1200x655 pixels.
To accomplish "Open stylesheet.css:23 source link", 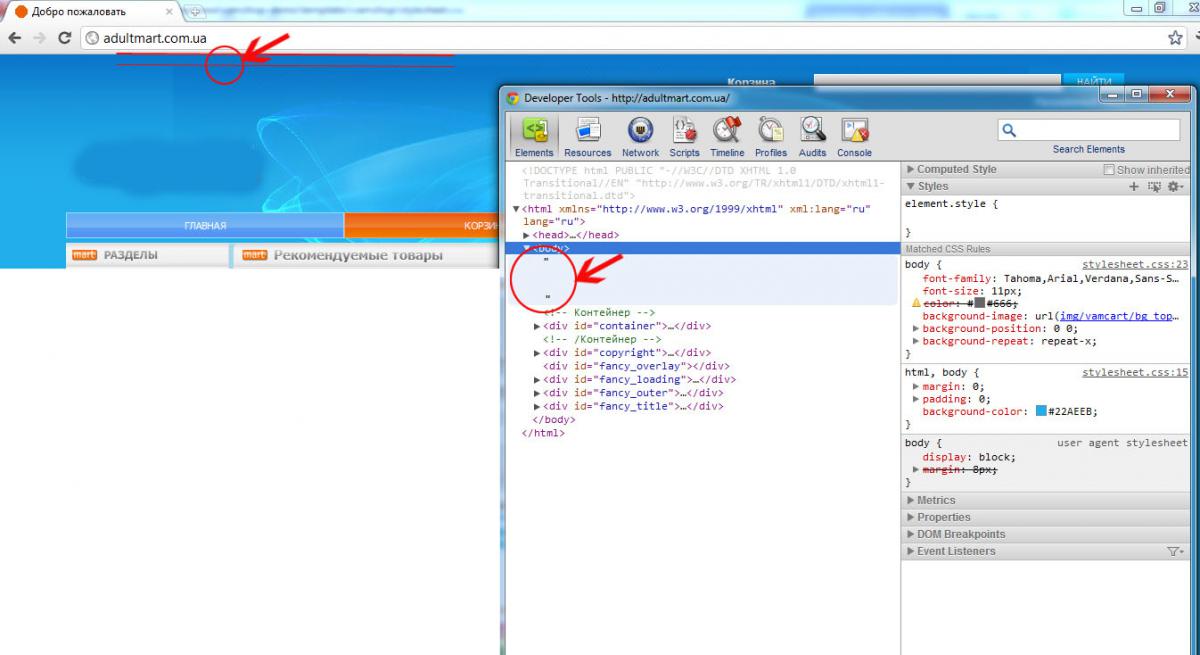I will click(1135, 265).
